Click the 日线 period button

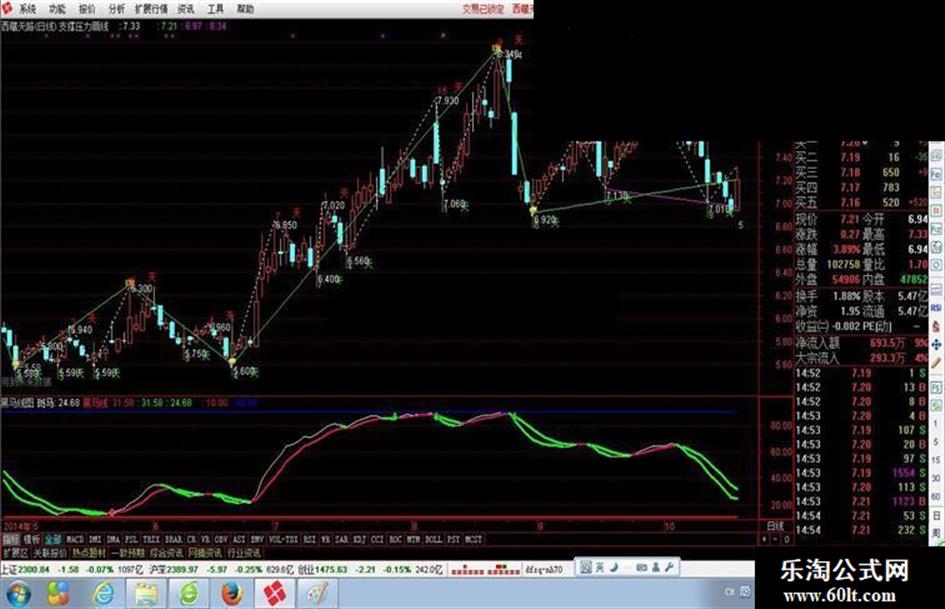(x=774, y=526)
